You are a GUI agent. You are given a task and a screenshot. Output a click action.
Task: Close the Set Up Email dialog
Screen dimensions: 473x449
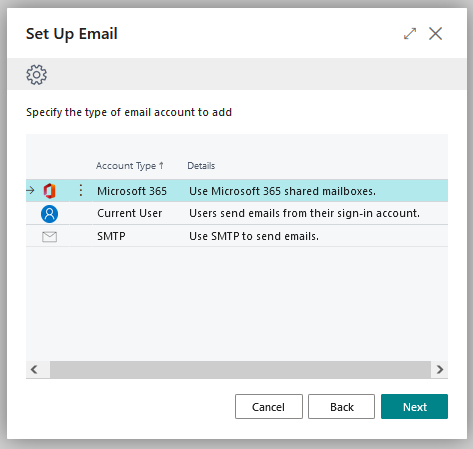coord(435,34)
